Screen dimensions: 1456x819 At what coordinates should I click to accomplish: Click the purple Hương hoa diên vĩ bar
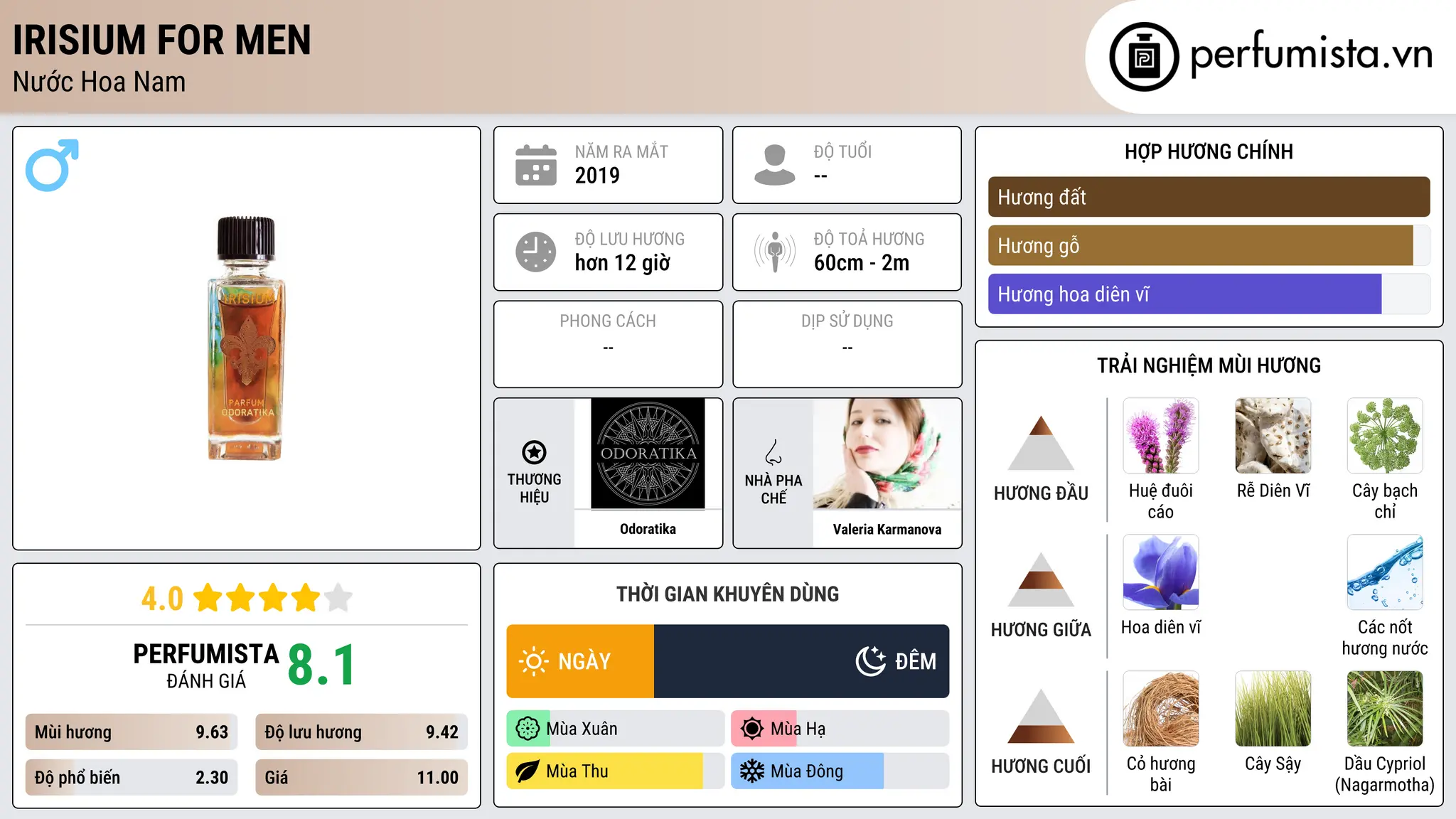[1185, 294]
